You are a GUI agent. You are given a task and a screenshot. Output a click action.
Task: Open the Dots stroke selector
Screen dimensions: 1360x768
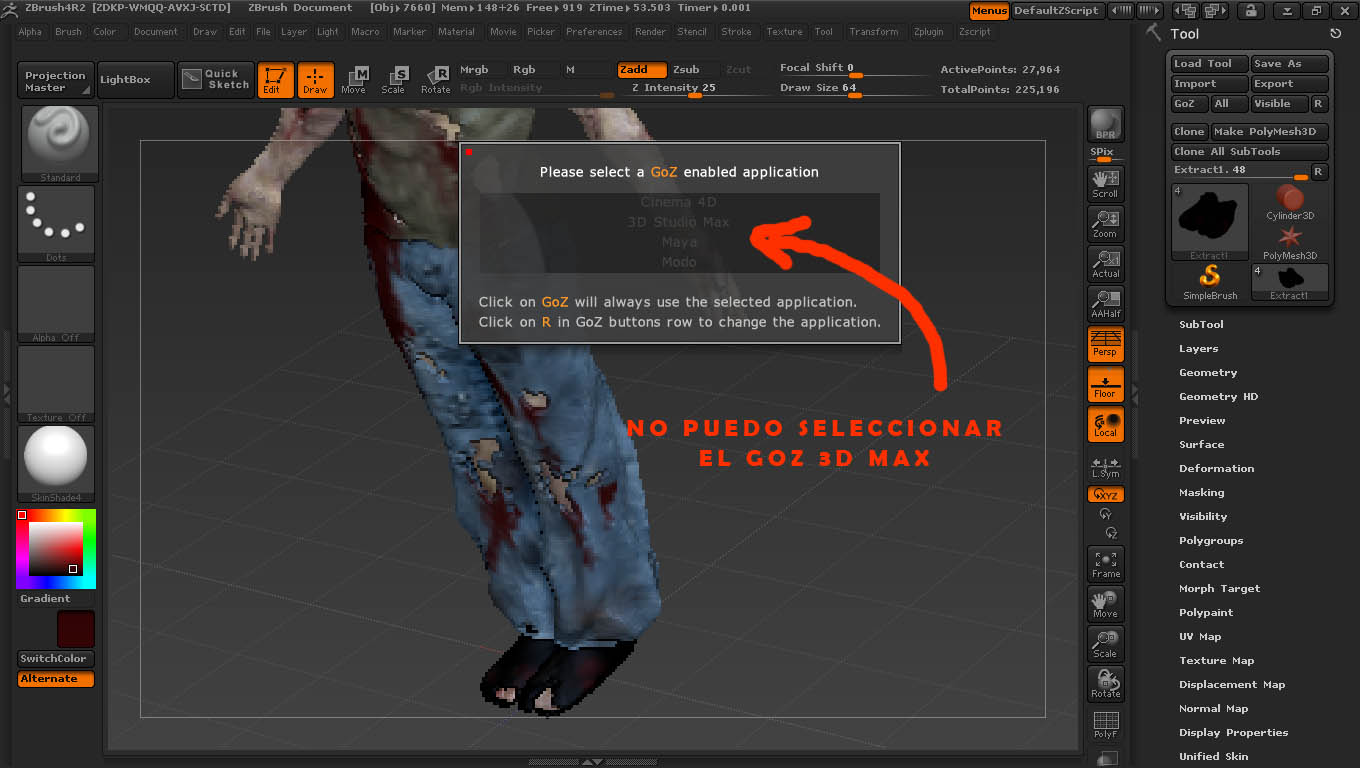click(57, 224)
